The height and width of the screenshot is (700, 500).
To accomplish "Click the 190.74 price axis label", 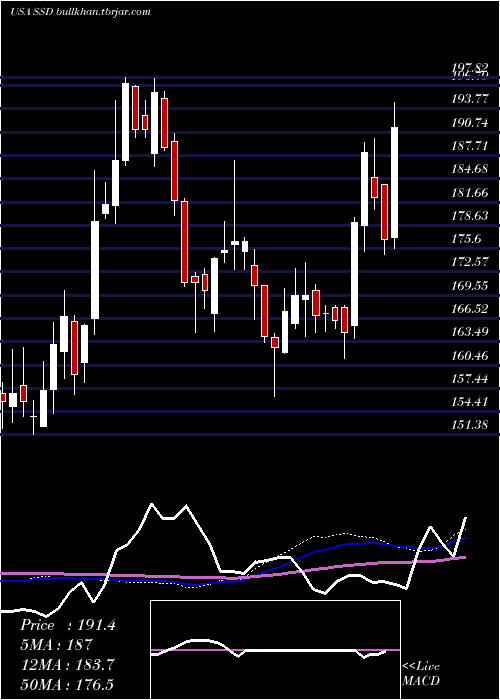I will click(x=470, y=123).
